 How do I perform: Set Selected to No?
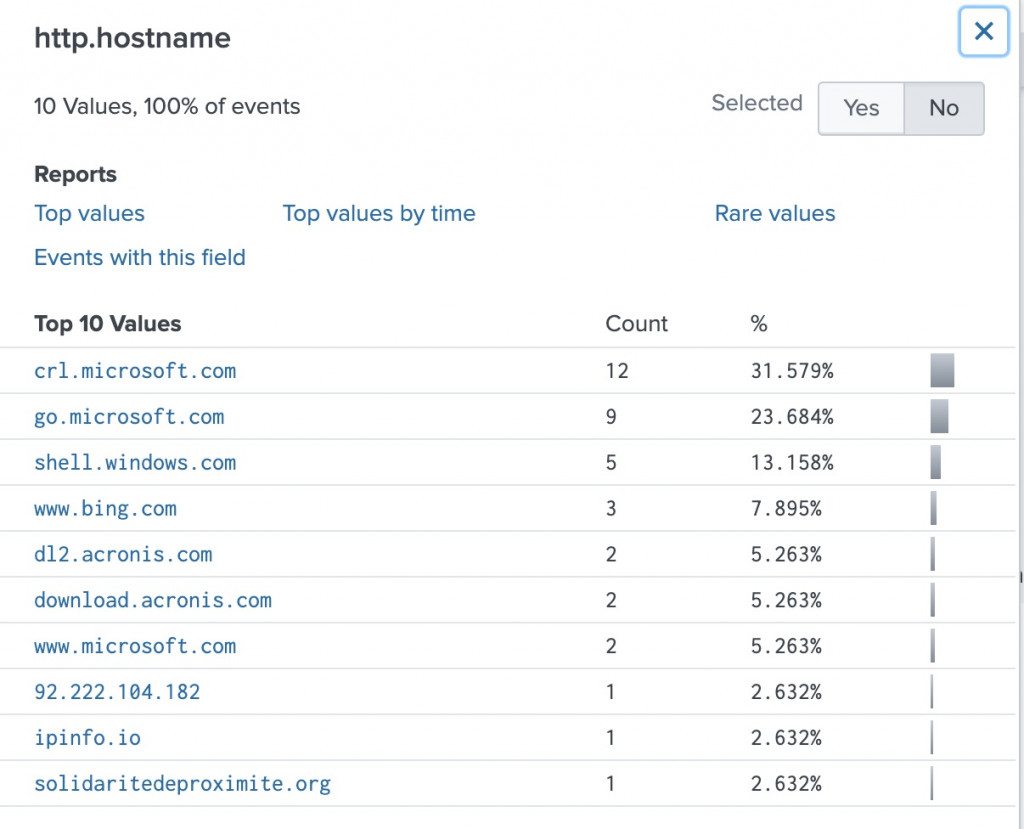(943, 108)
